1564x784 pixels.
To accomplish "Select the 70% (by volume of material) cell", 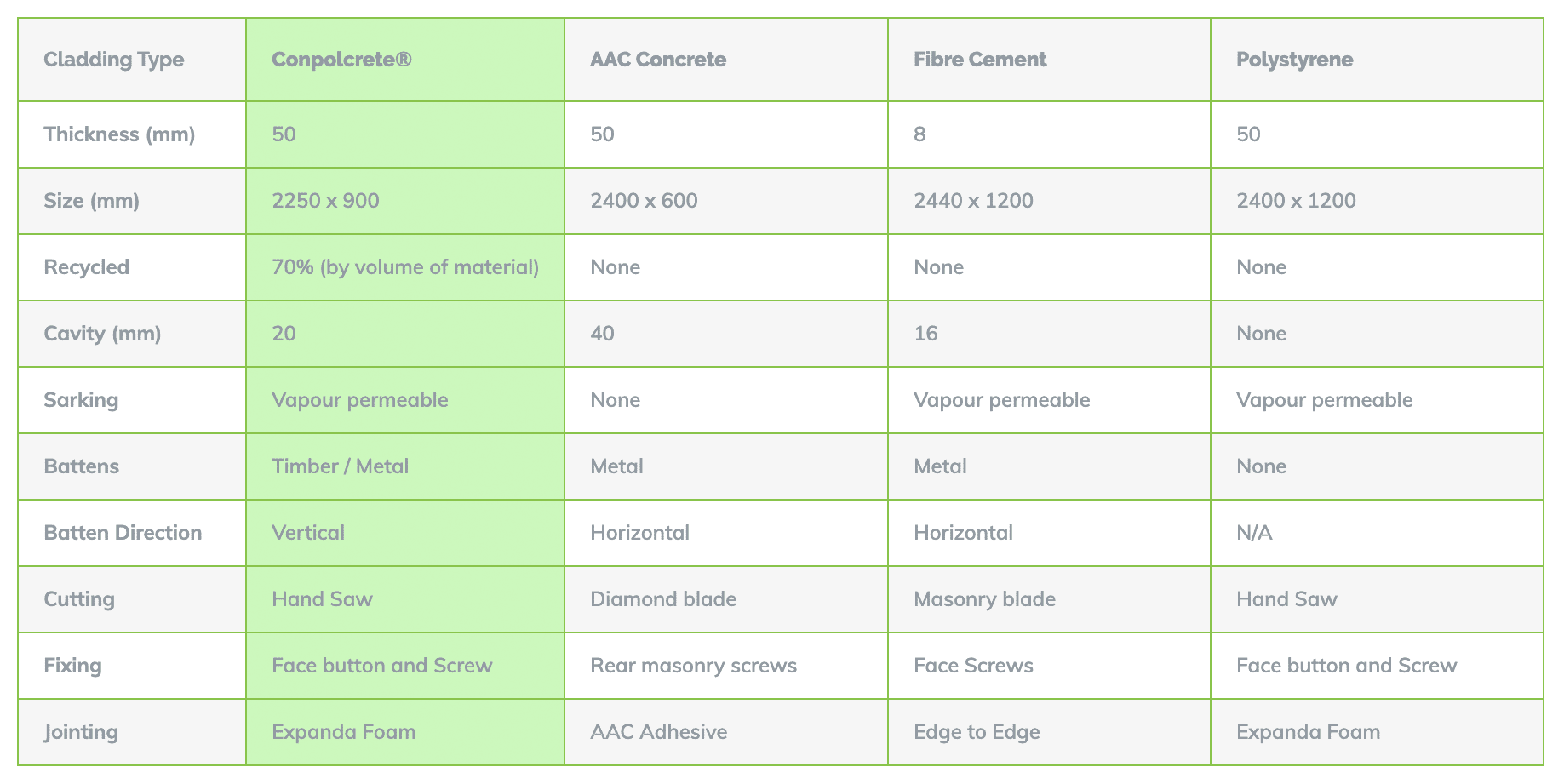I will click(x=405, y=267).
